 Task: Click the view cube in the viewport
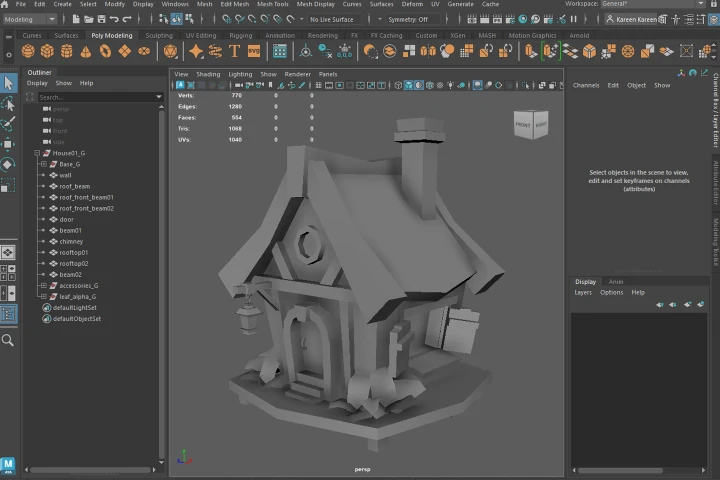tap(531, 124)
